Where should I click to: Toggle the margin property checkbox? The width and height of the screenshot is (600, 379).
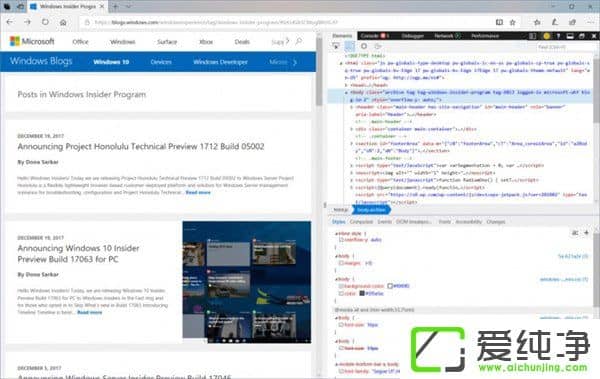coord(341,263)
